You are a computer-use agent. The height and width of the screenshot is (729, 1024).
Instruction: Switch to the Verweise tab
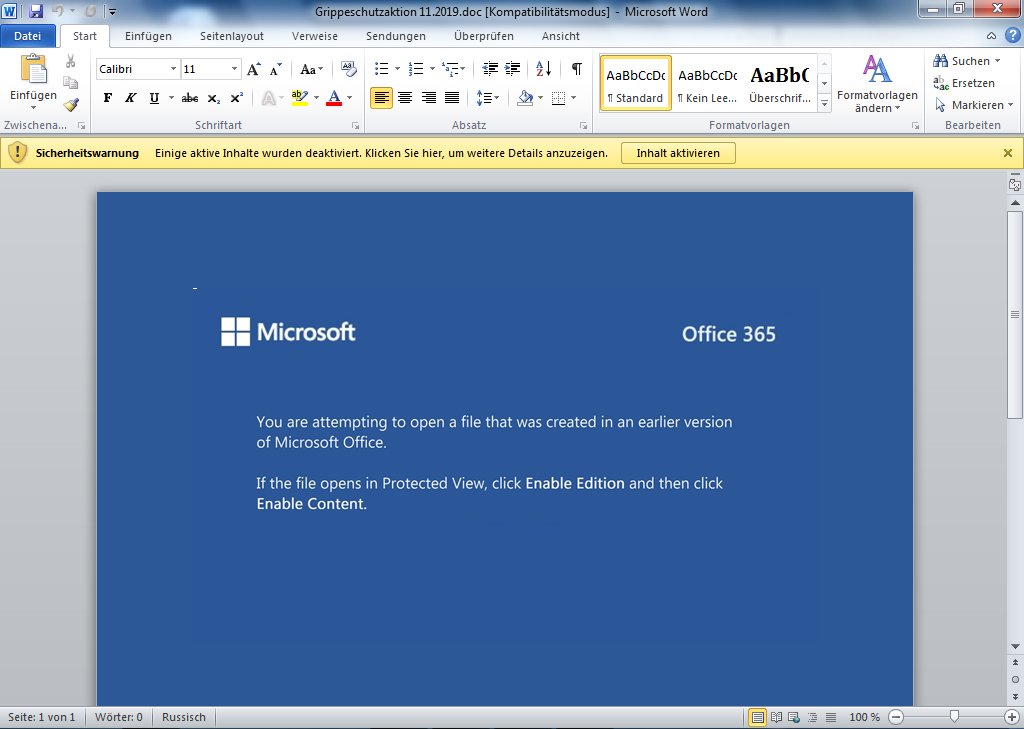(x=315, y=36)
